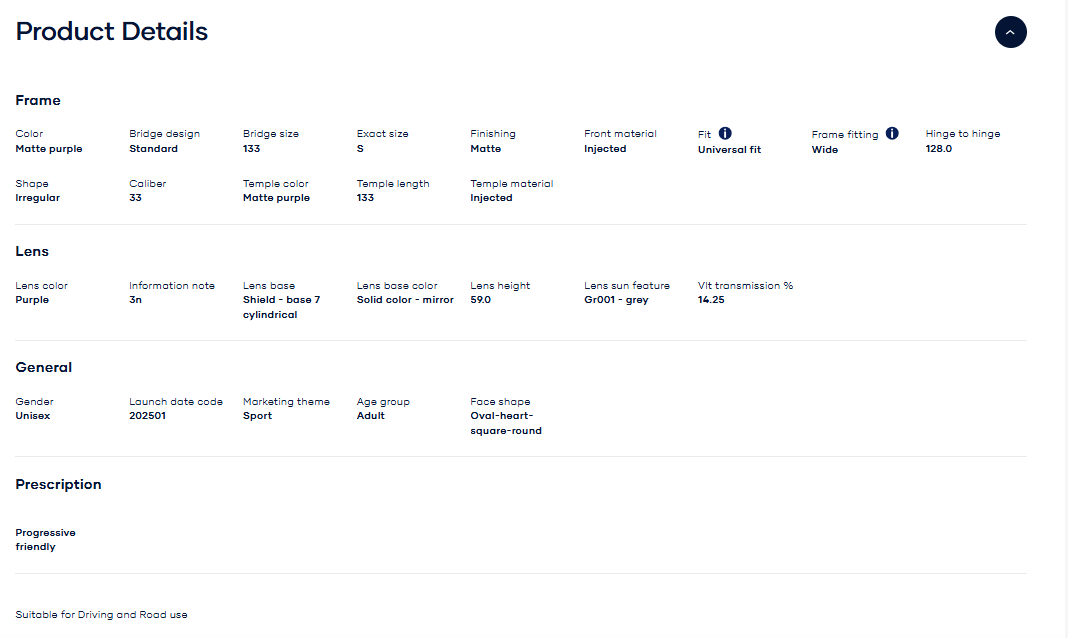The height and width of the screenshot is (638, 1068).
Task: Select the Frame section heading
Action: point(38,100)
